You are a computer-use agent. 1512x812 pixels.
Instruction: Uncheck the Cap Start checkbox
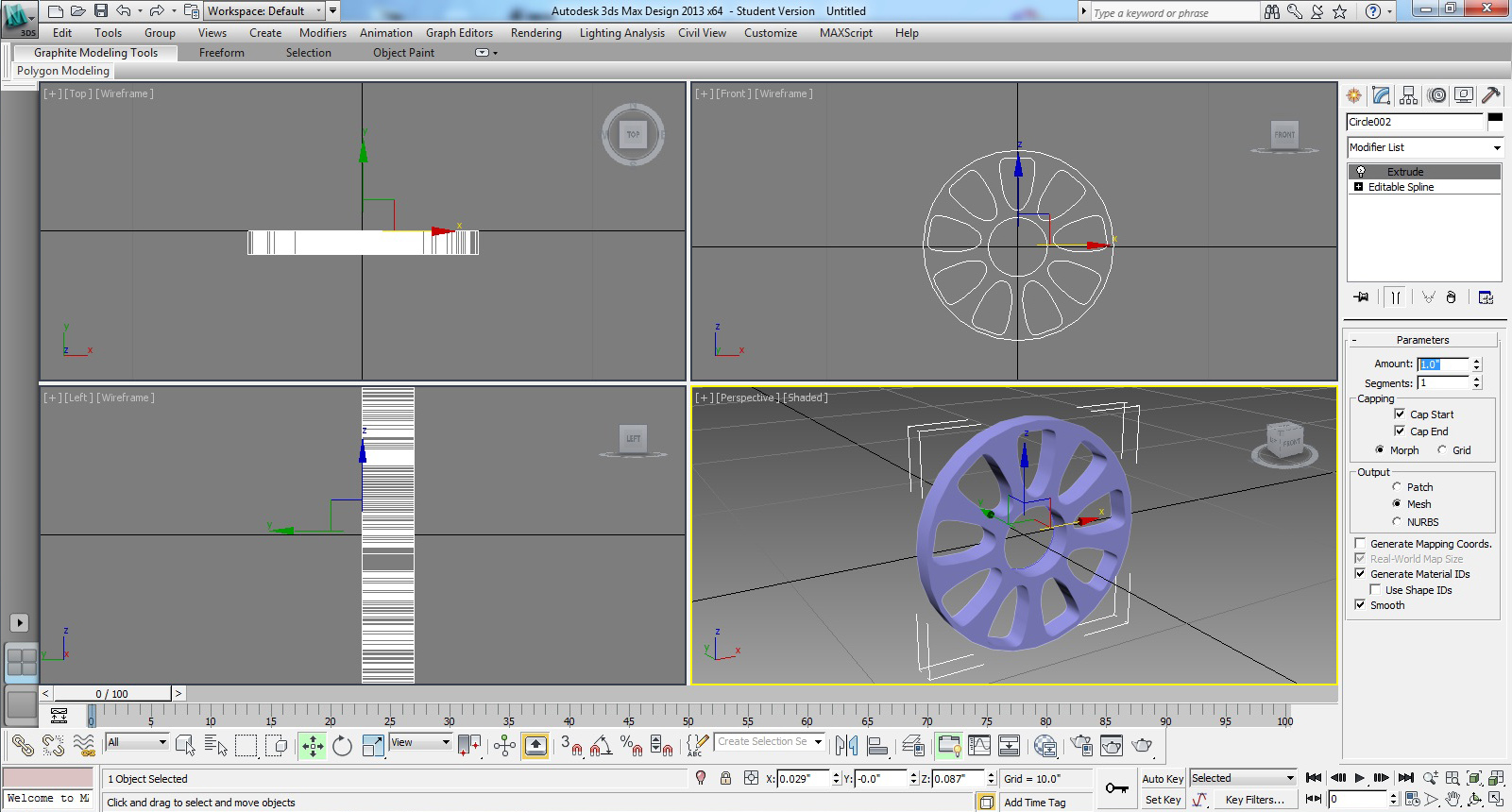tap(1400, 414)
